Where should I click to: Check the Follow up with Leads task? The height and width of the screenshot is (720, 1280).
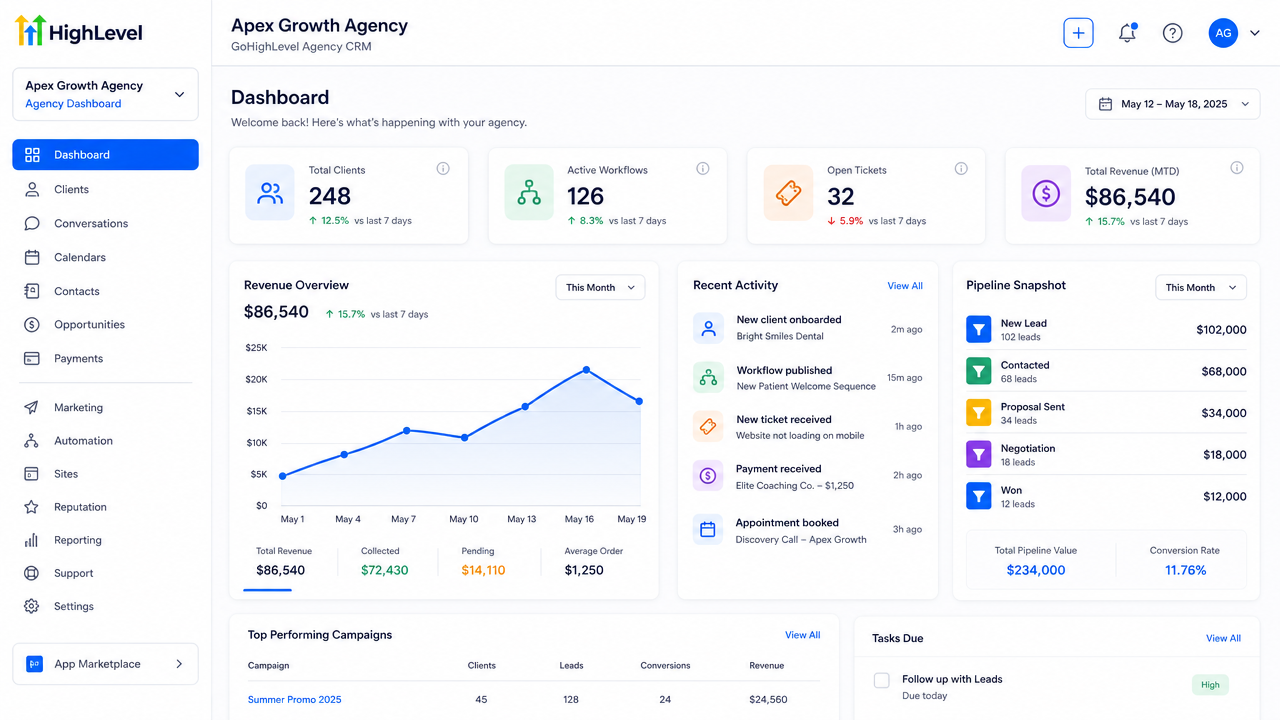[x=882, y=681]
